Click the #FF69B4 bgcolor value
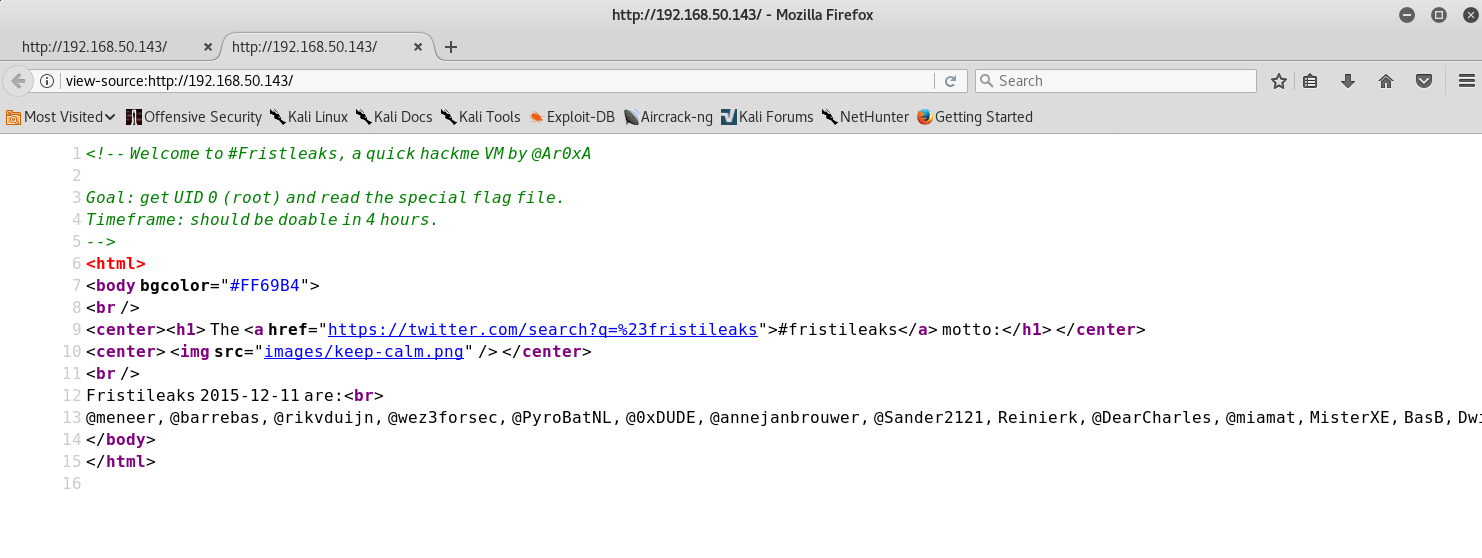Viewport: 1482px width, 558px height. 265,286
